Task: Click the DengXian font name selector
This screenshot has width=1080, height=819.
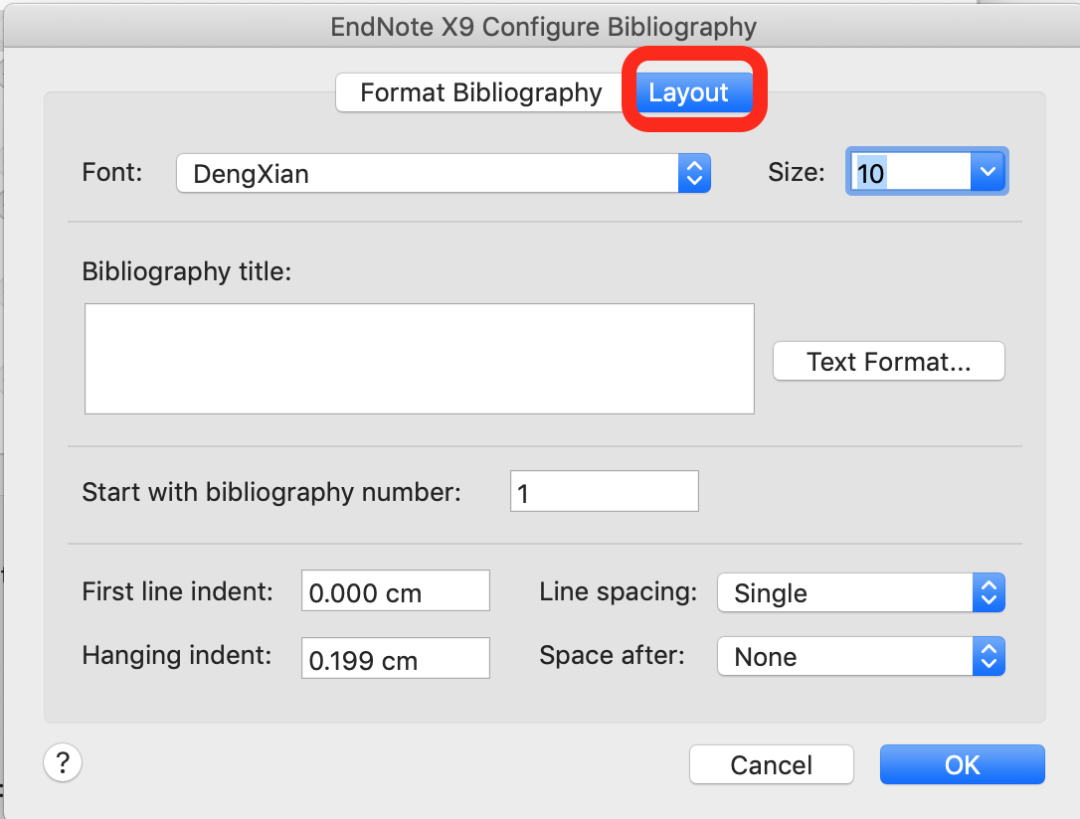Action: (428, 174)
